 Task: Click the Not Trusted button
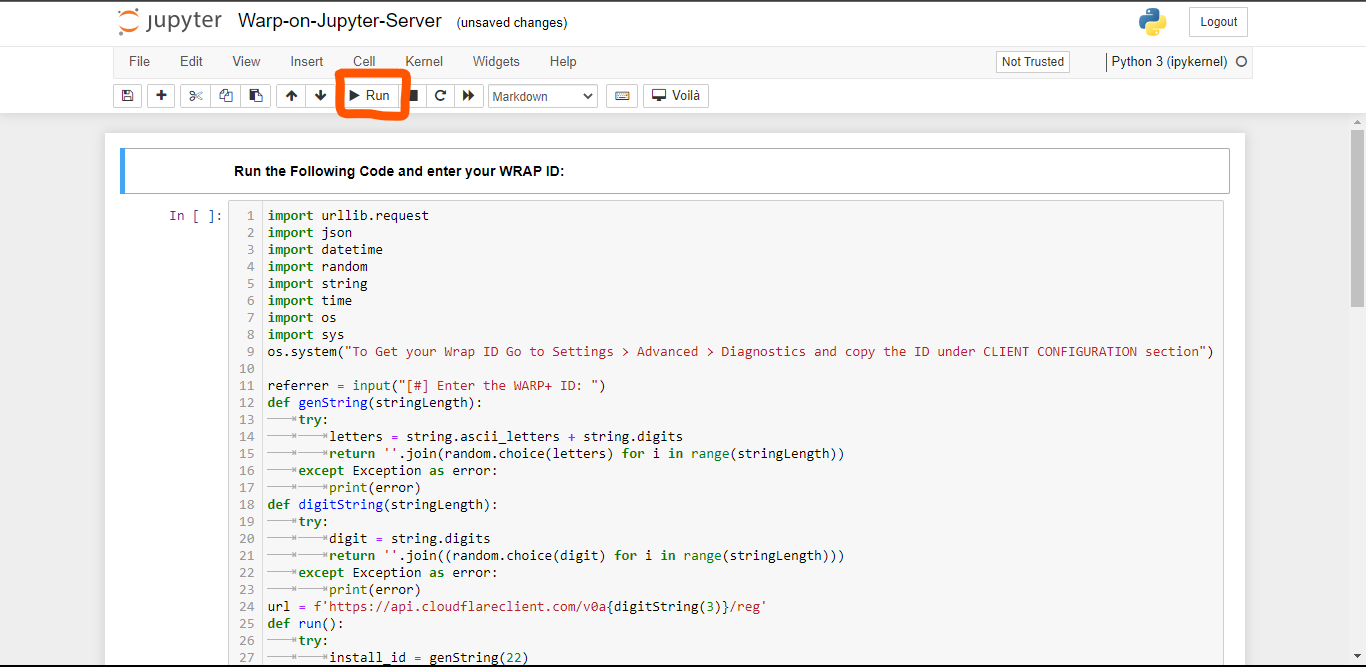[x=1033, y=62]
